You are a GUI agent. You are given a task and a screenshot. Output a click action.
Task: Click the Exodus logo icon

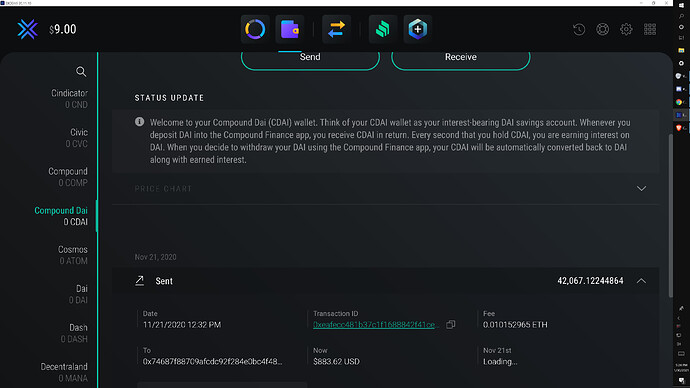[x=27, y=29]
